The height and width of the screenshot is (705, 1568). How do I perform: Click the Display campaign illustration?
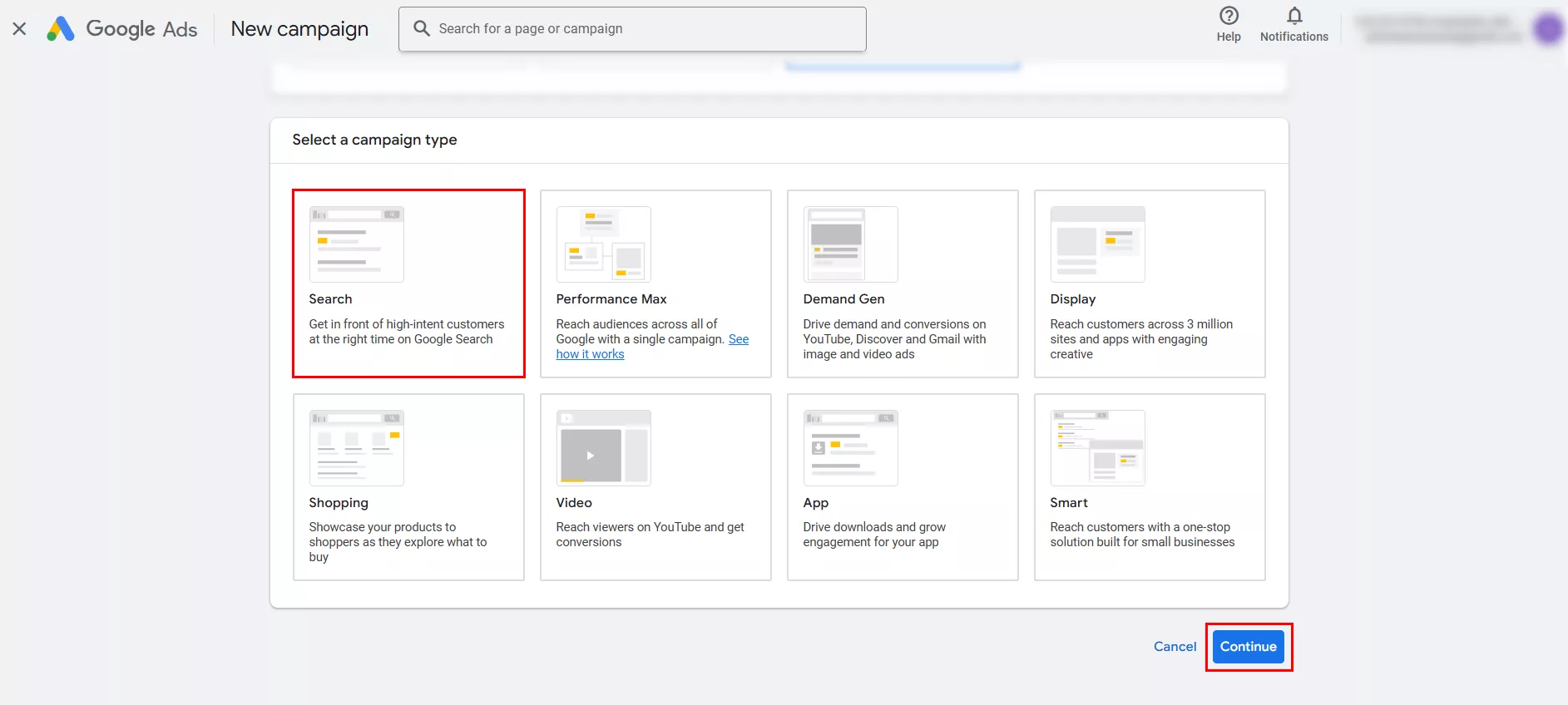1097,244
